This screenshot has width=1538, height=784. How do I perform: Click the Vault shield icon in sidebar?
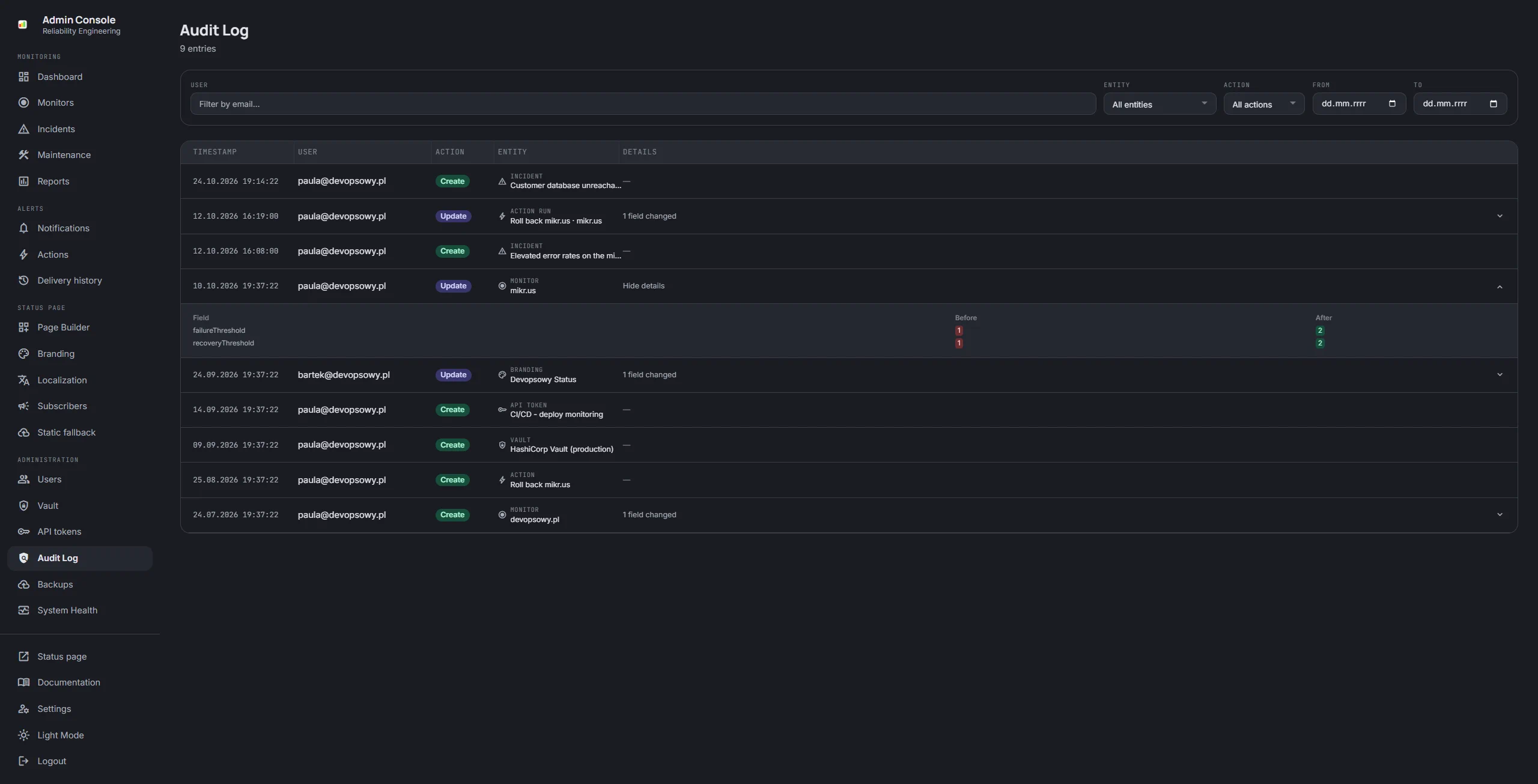[x=23, y=506]
